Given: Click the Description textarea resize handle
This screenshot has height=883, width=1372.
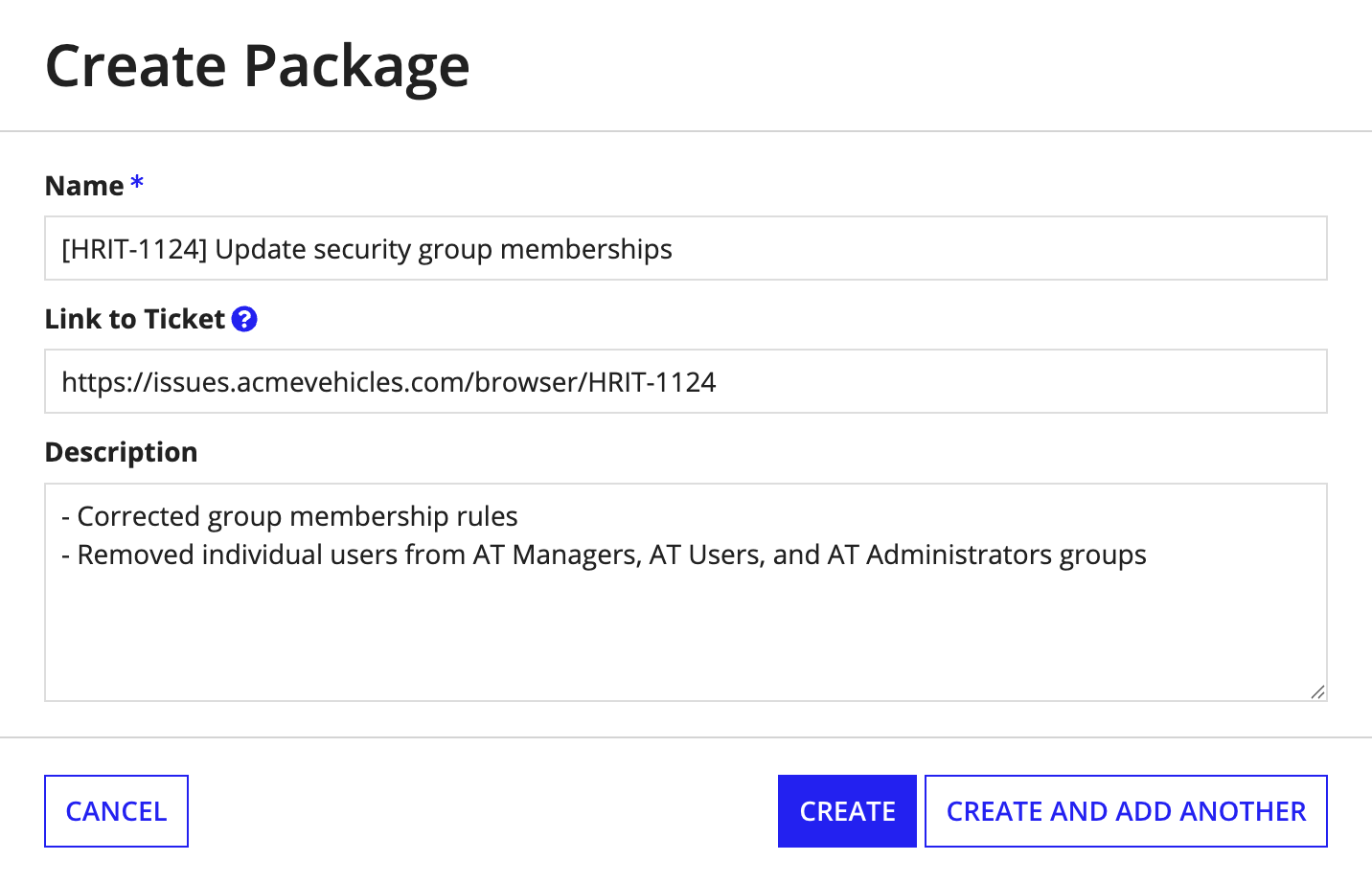Looking at the screenshot, I should pyautogui.click(x=1317, y=691).
